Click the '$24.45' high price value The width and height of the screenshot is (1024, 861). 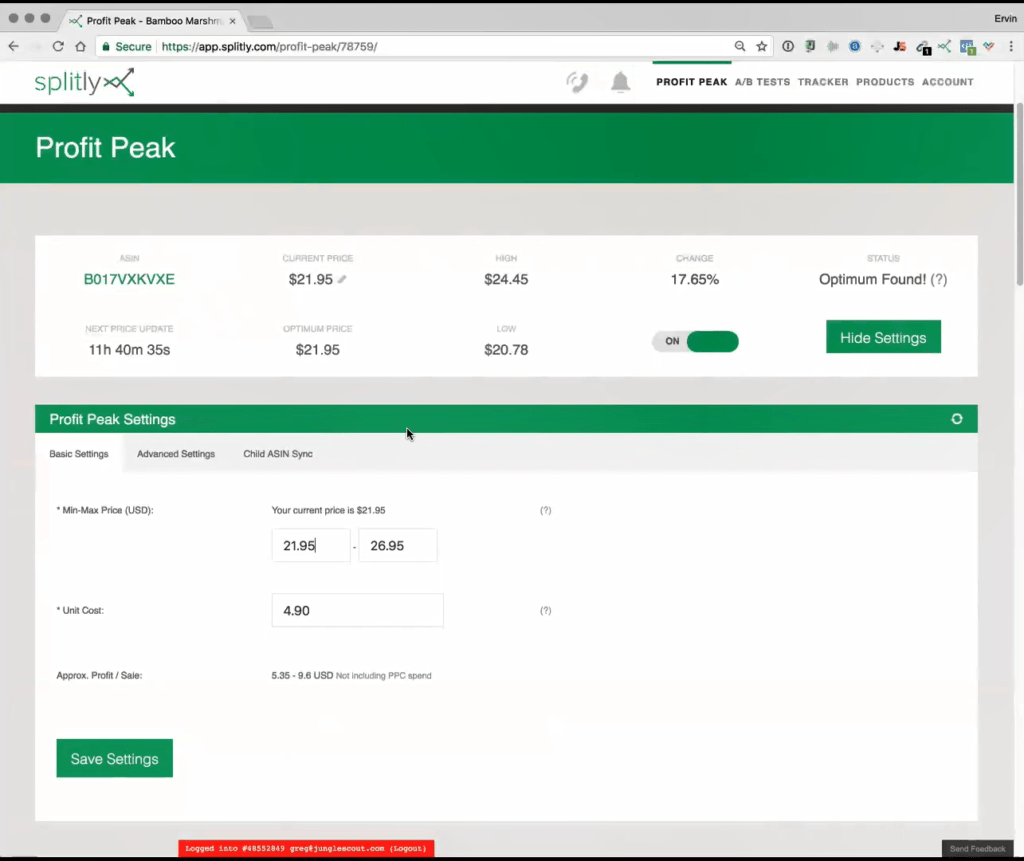[506, 280]
